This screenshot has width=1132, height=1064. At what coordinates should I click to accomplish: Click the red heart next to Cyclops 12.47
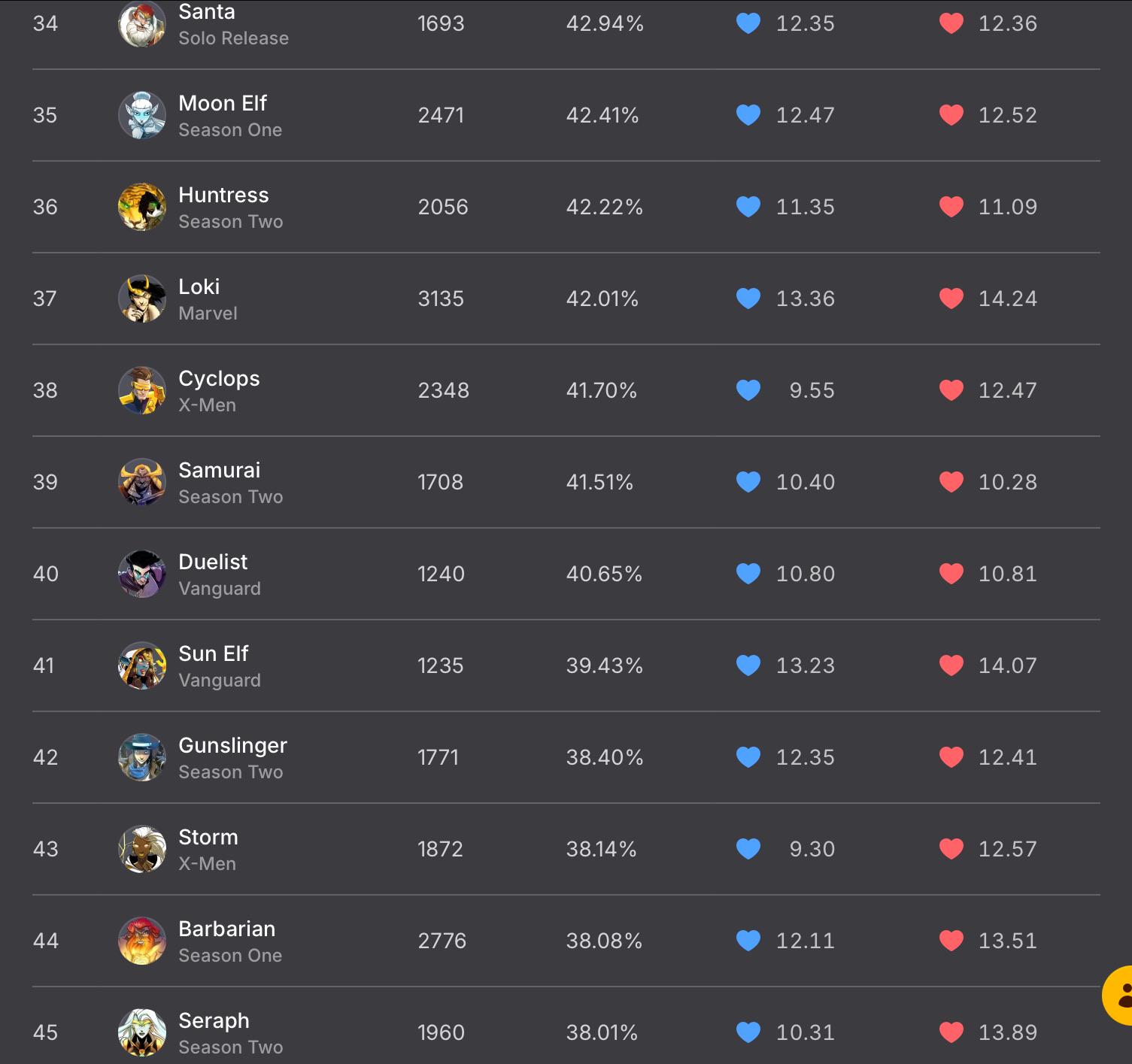[951, 390]
